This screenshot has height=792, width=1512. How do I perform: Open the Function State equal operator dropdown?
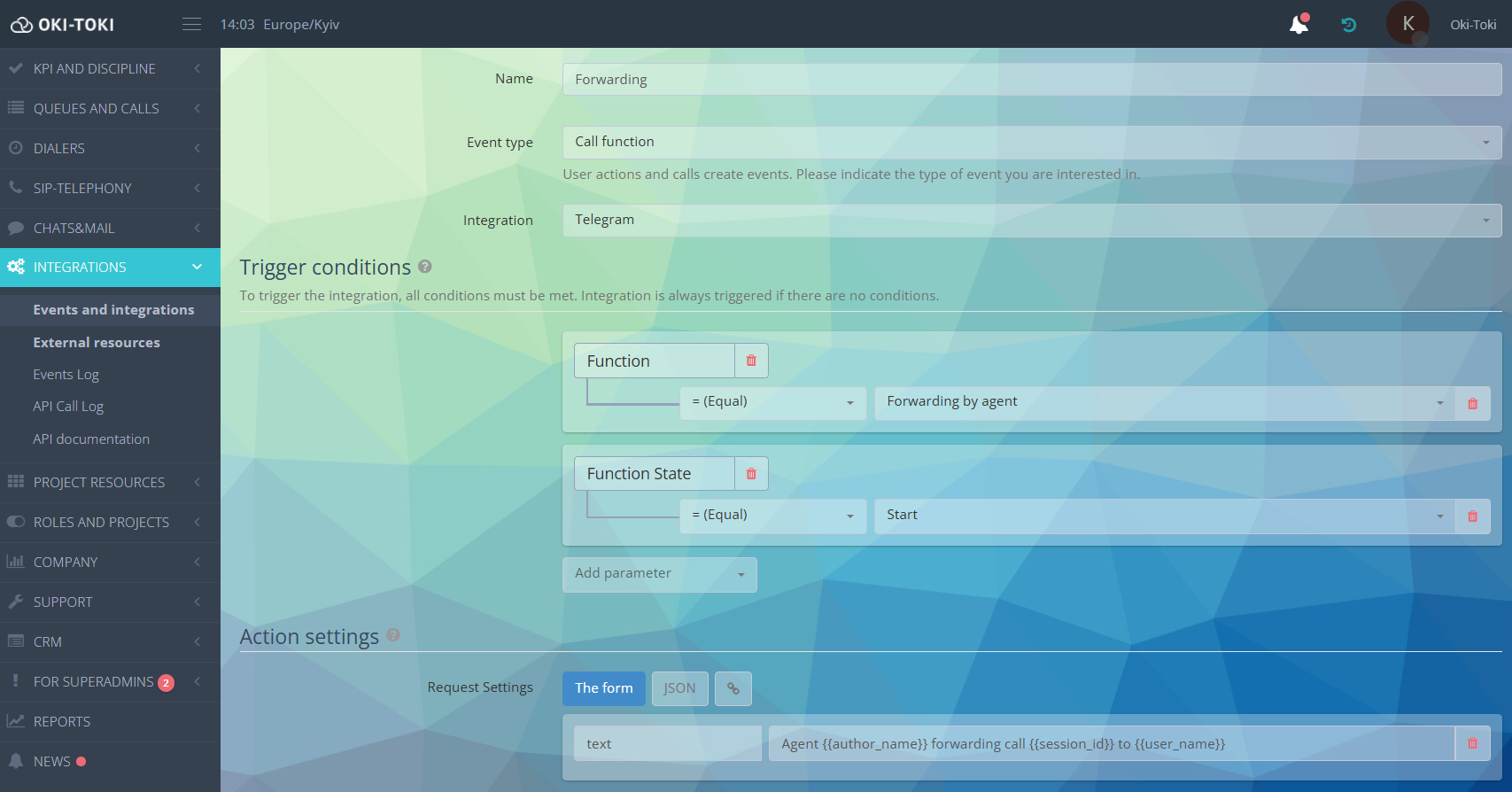point(772,516)
